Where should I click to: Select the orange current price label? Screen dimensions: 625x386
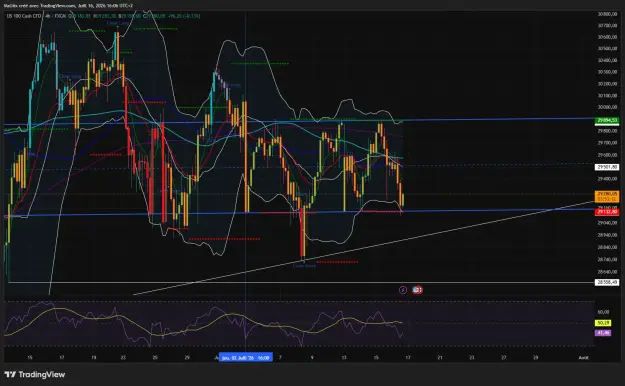tap(607, 196)
